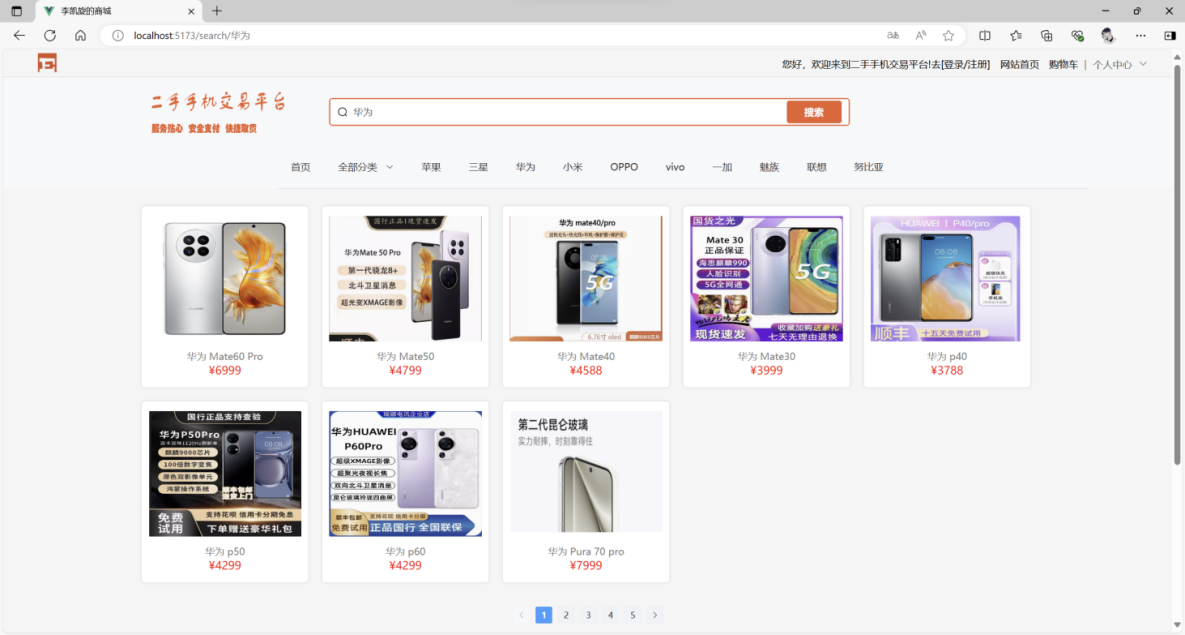View site information icon in address bar
Image resolution: width=1185 pixels, height=635 pixels.
tap(118, 36)
